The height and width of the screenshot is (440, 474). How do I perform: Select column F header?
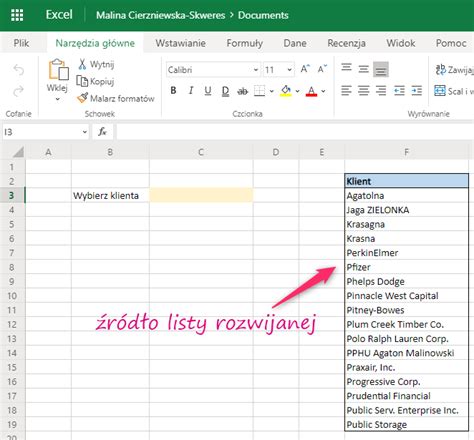[x=406, y=152]
